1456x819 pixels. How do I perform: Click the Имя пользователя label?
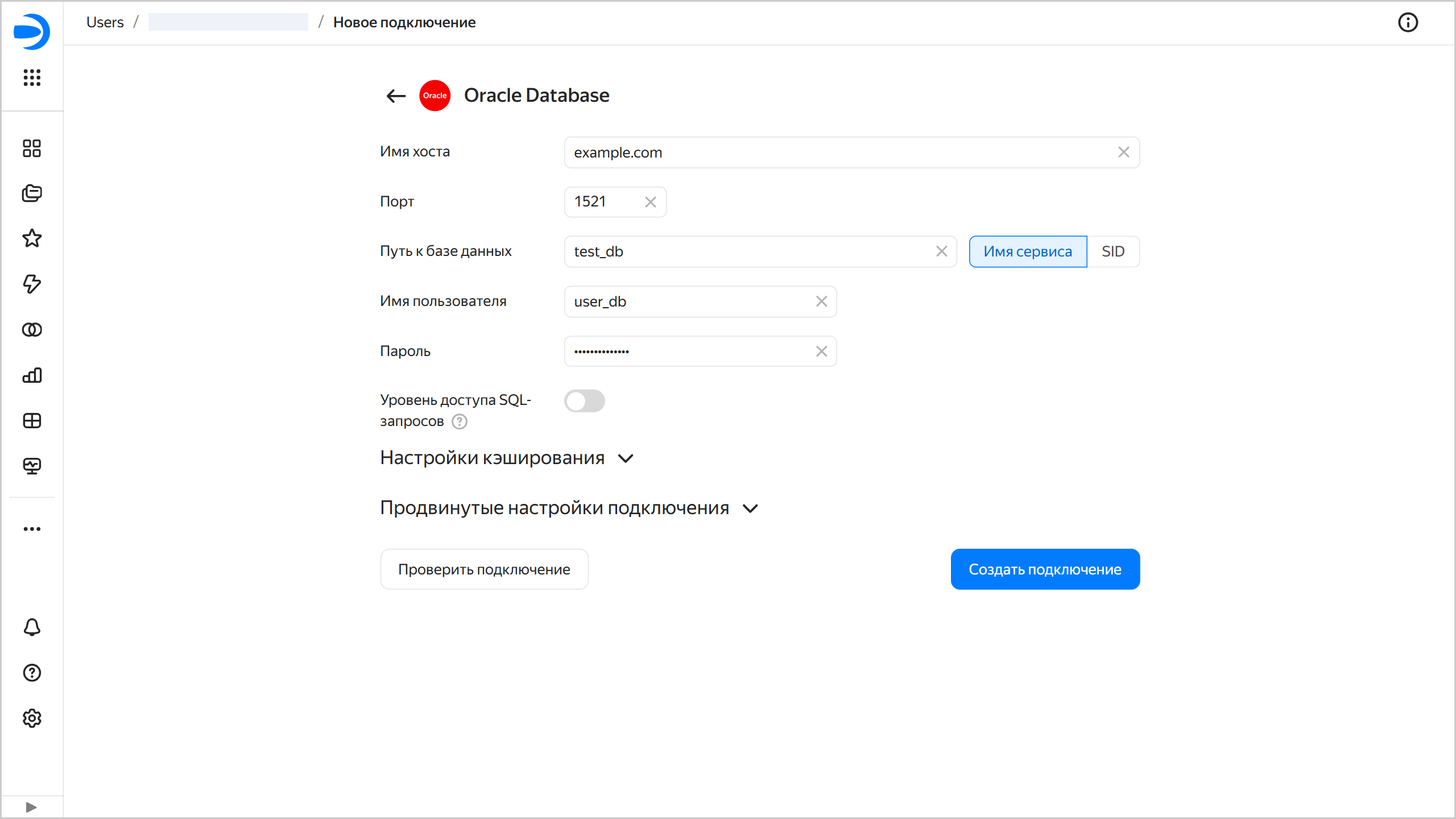tap(444, 301)
